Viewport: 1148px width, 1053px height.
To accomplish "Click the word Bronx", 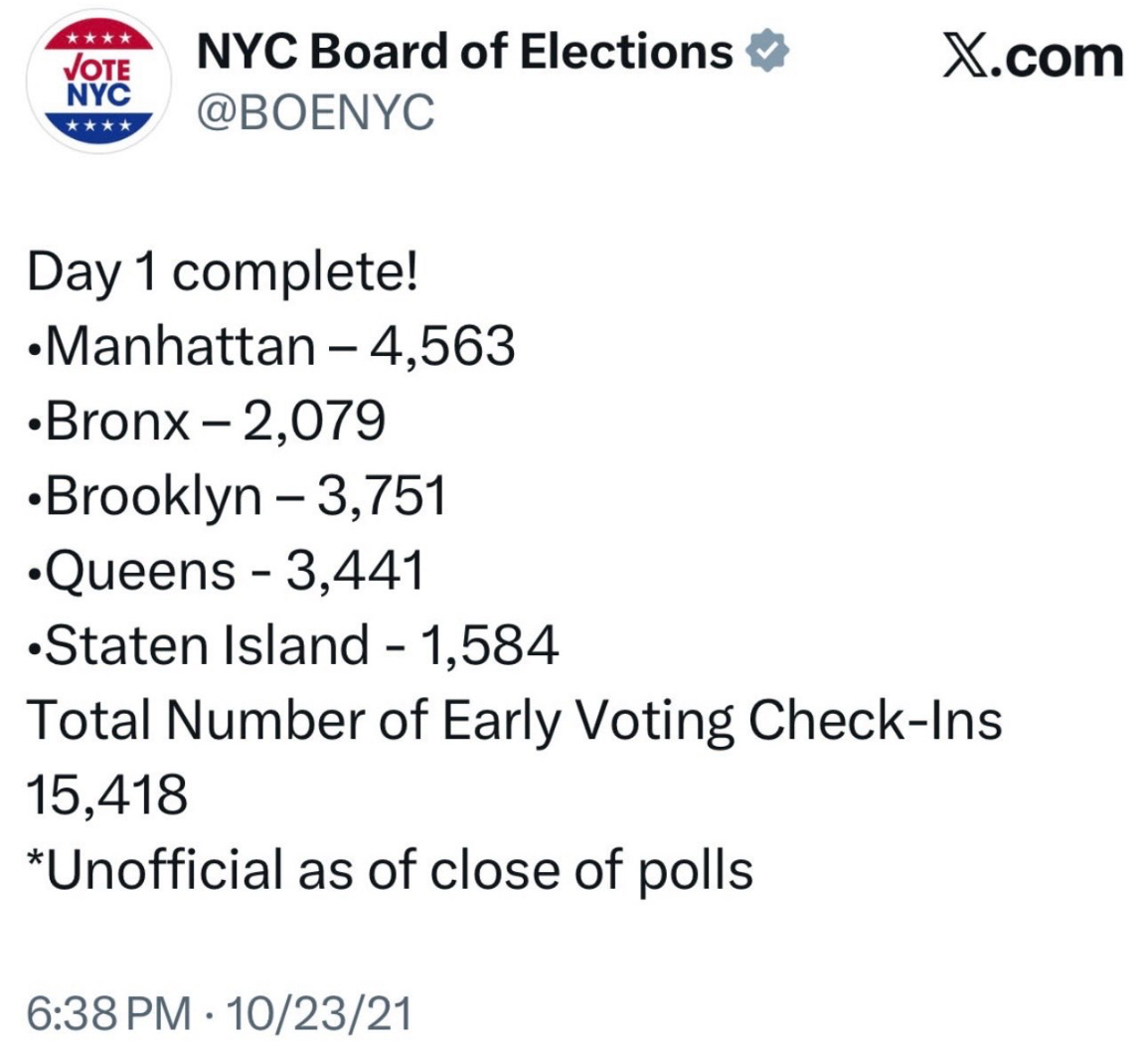I will 117,422.
